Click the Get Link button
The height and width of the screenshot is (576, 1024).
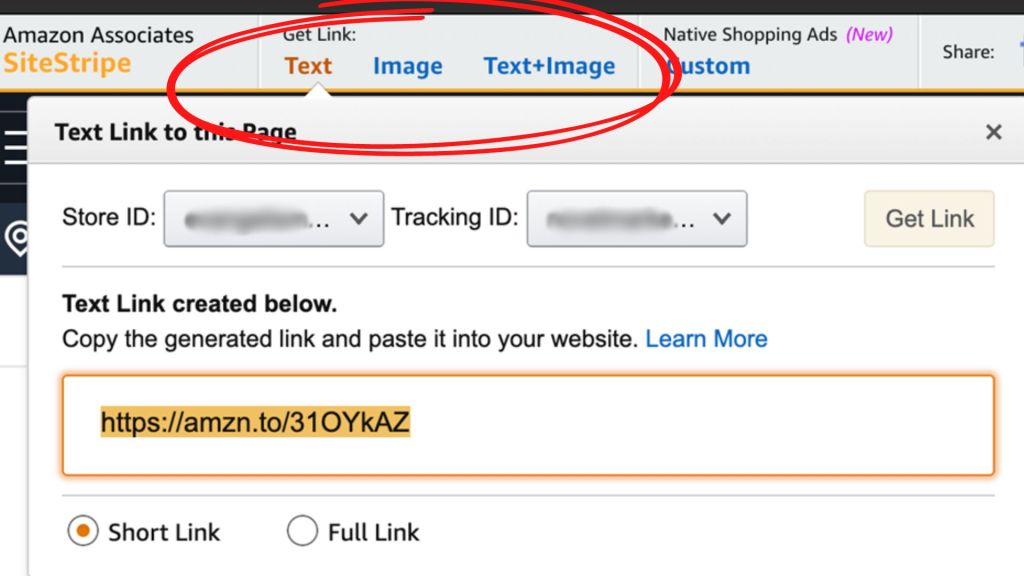point(928,218)
